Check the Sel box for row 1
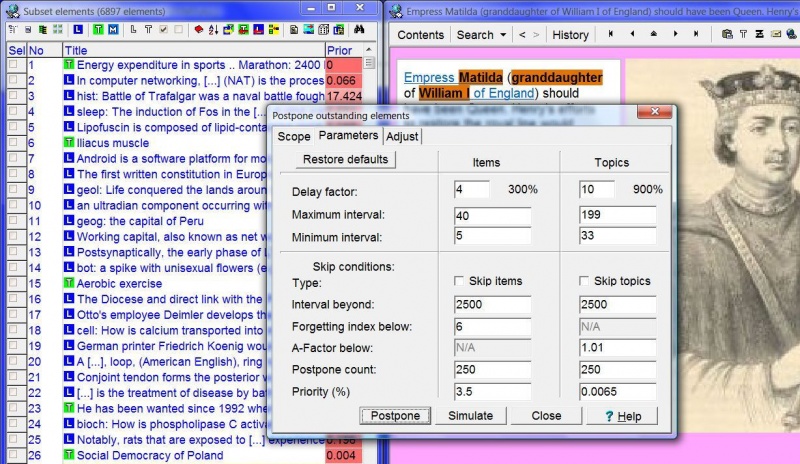 click(13, 64)
